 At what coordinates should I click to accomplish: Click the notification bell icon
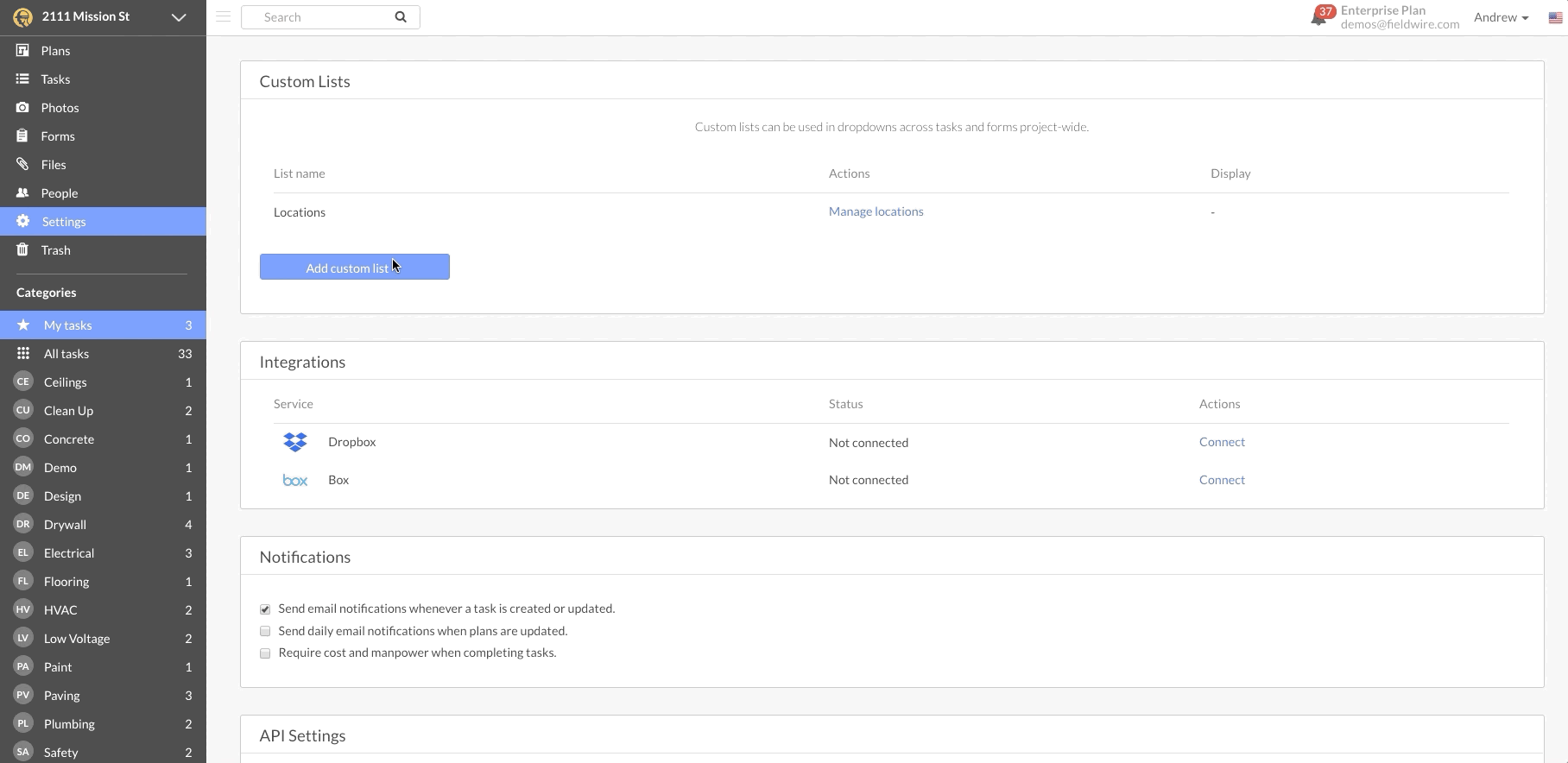click(1318, 18)
